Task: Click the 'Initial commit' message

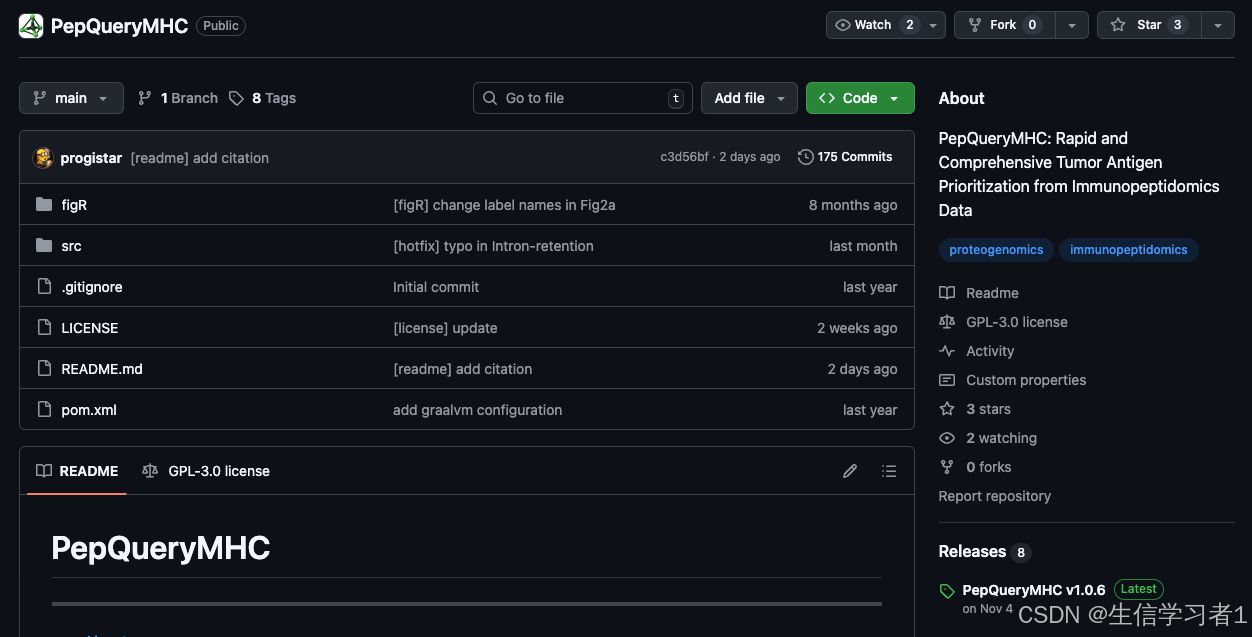Action: (x=436, y=287)
